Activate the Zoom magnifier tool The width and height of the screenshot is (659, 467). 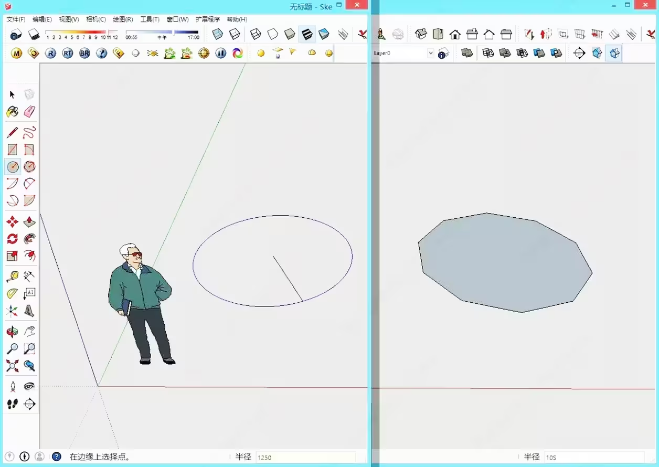[x=12, y=348]
